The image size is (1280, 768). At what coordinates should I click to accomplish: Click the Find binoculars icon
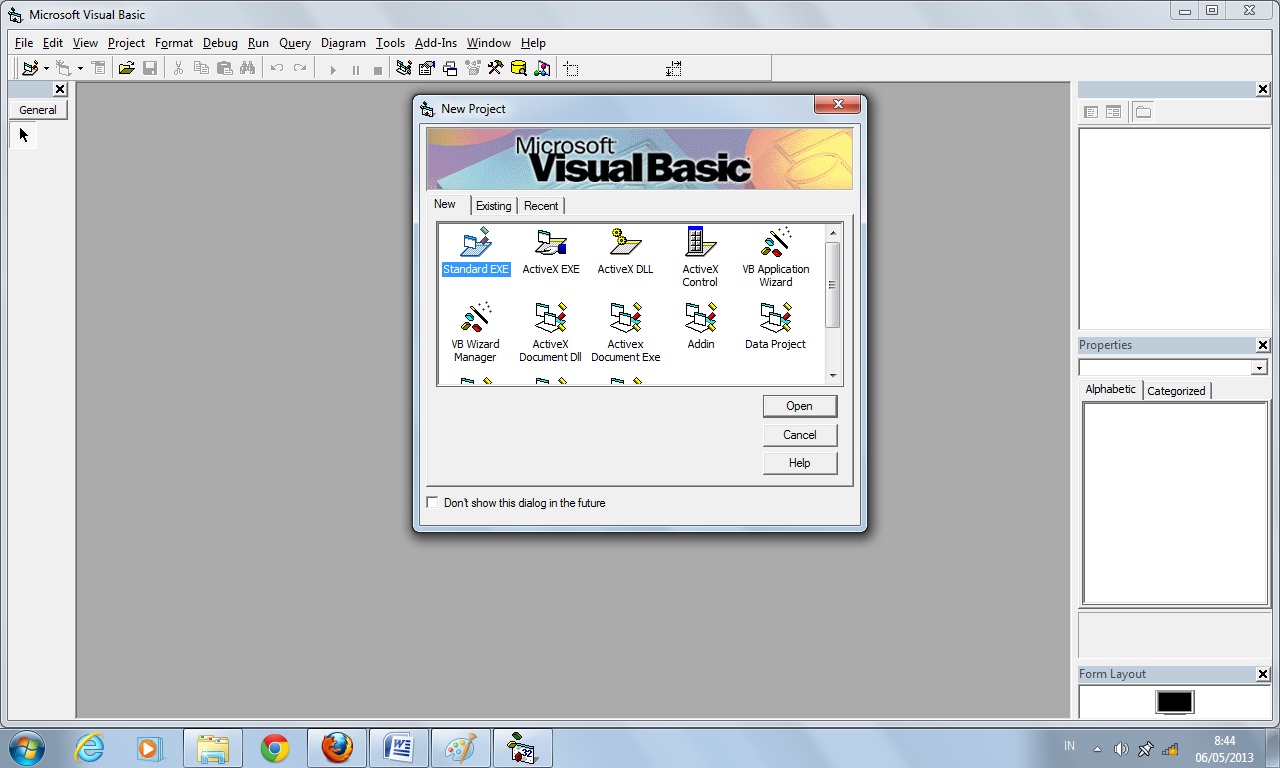point(247,68)
